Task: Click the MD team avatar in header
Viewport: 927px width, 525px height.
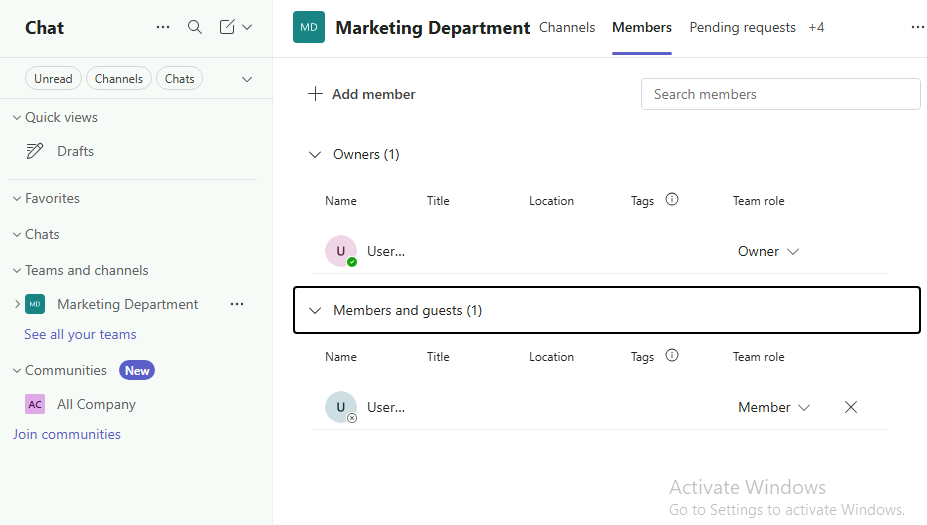Action: click(309, 27)
